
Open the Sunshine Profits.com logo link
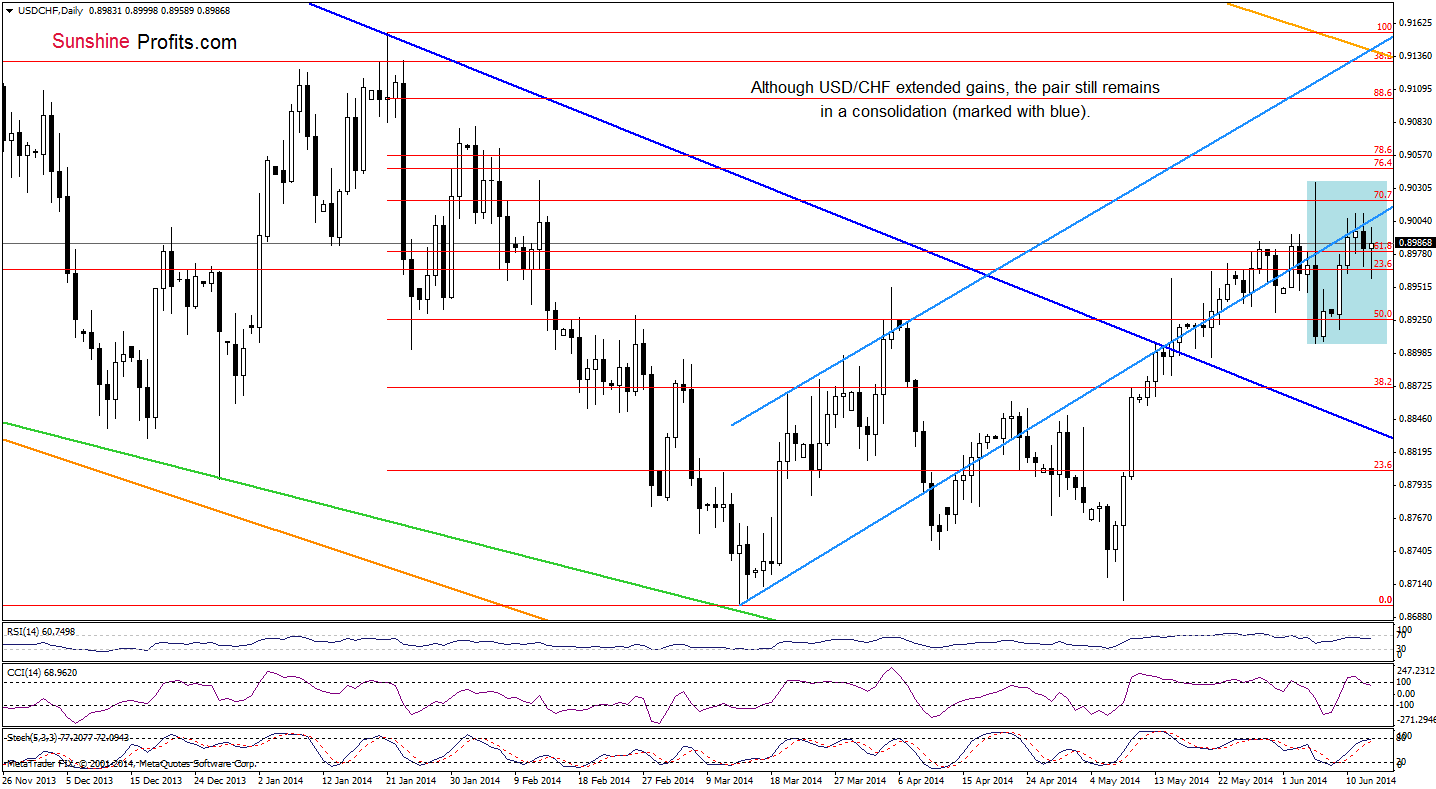coord(144,42)
